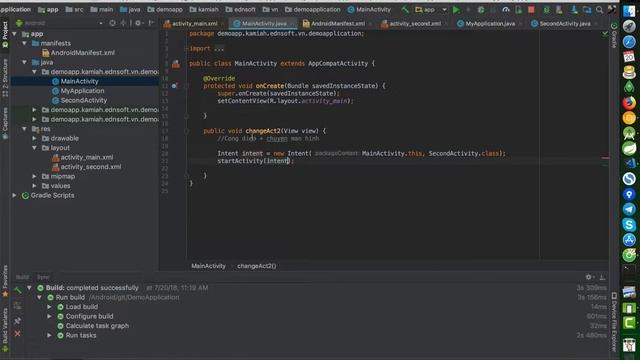Select the Sync tab in Build panel
Screen dimensions: 640x360
click(x=43, y=277)
